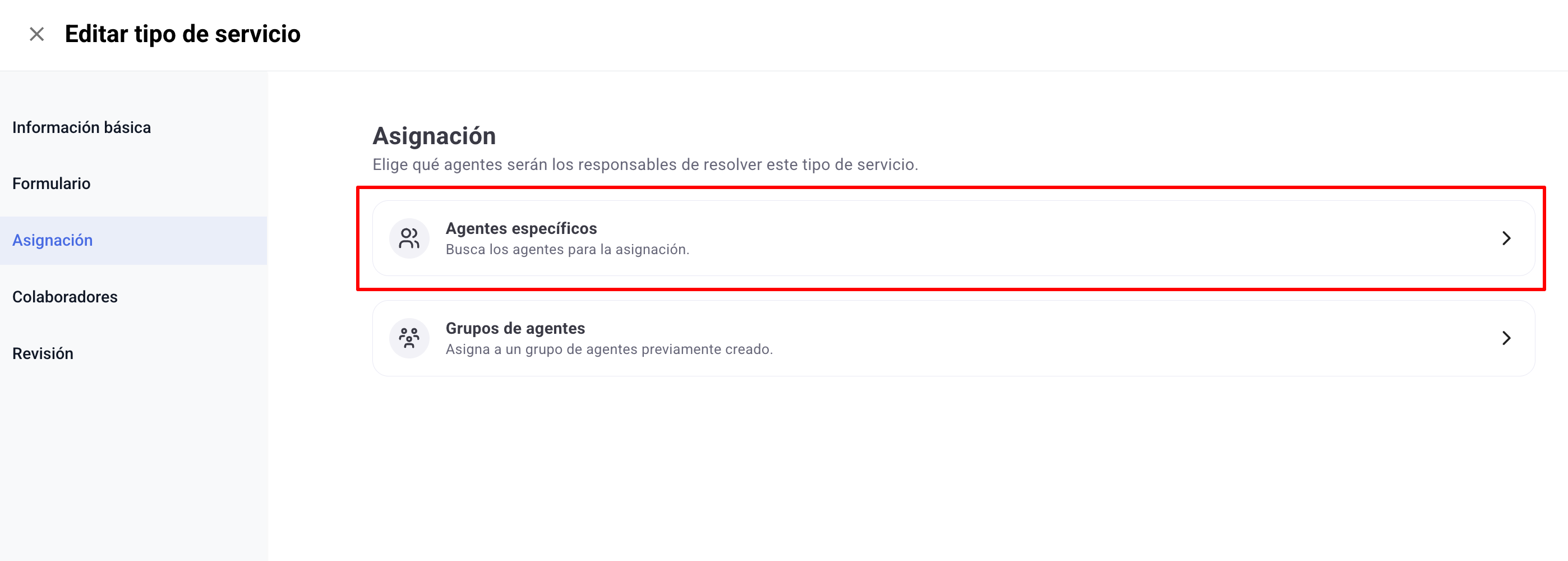Close the Editar tipo de servicio editor
Viewport: 1568px width, 561px height.
click(36, 34)
